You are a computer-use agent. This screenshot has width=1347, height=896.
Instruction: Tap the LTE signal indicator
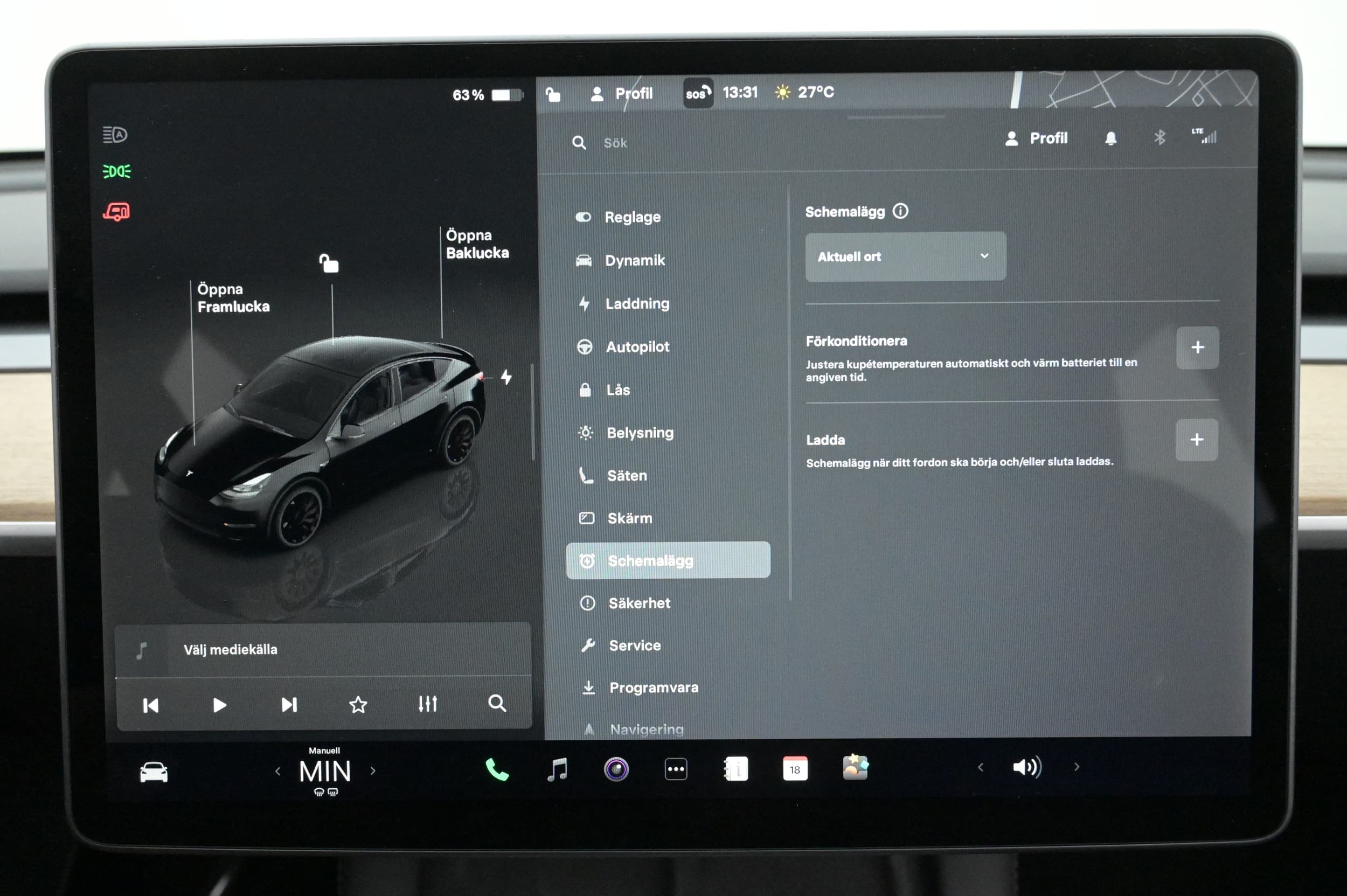tap(1205, 136)
